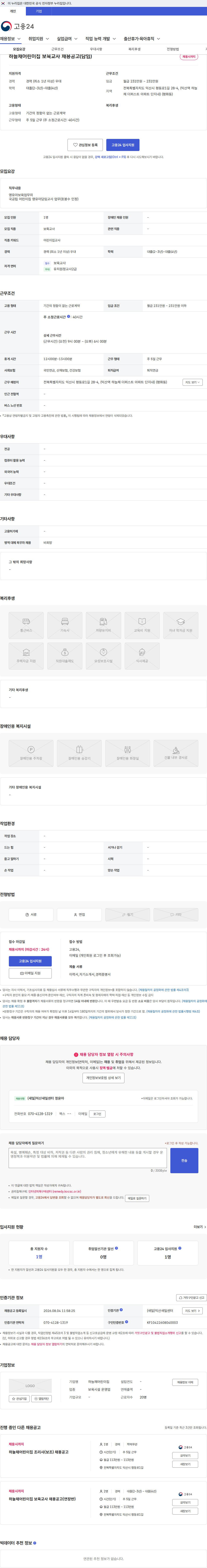Expand the 직업 능력 개발 menu

[x=100, y=39]
